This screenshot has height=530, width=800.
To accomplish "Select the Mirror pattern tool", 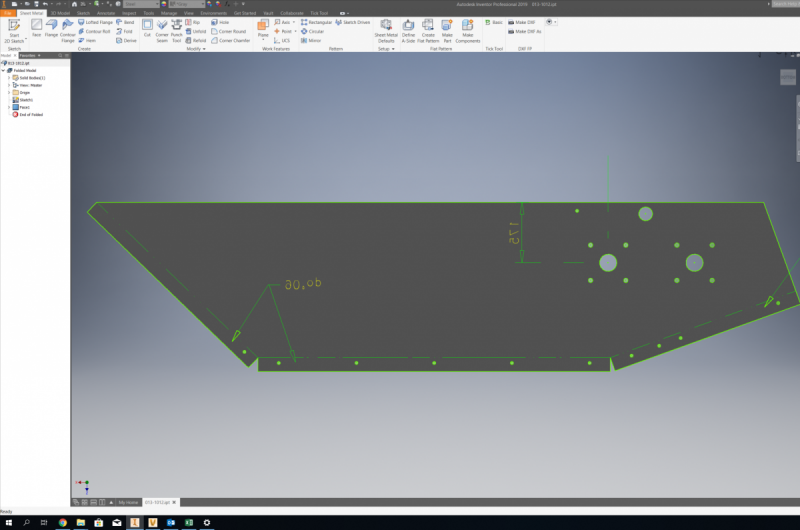I will click(x=311, y=41).
